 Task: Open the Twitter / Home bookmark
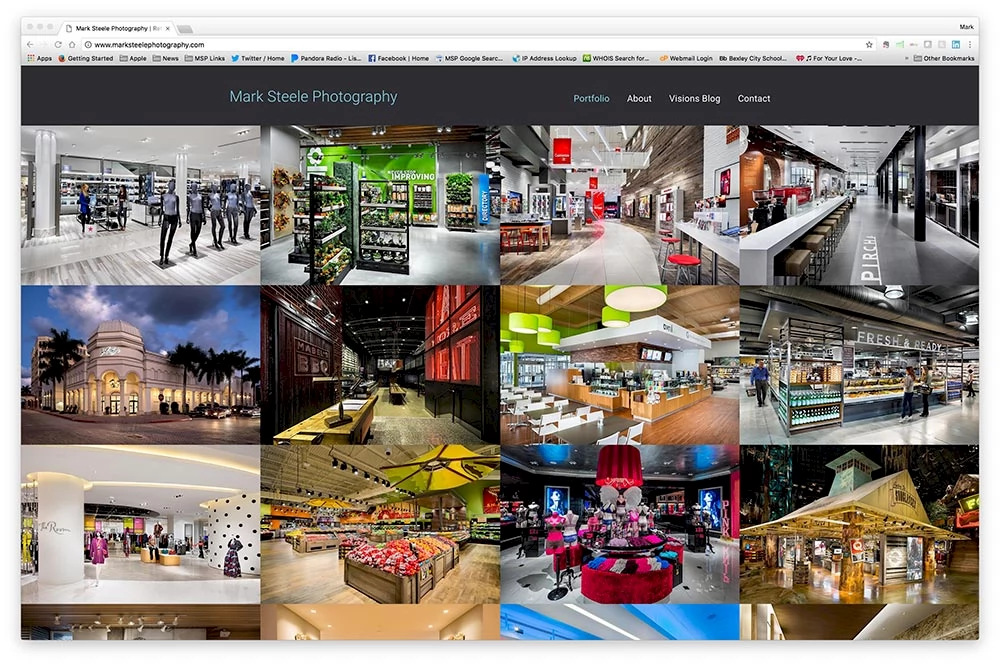(258, 58)
